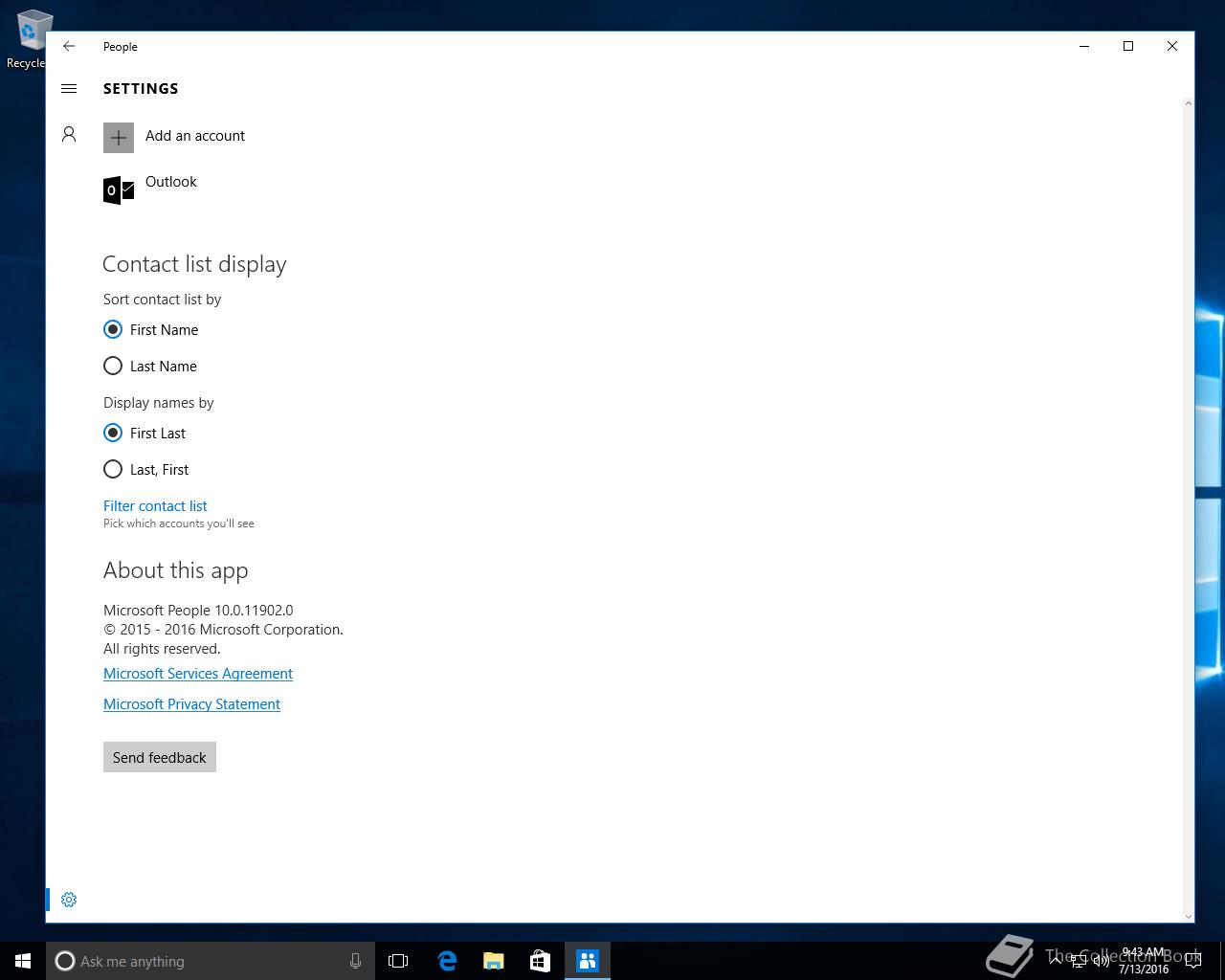Maximize the People window
Image resolution: width=1225 pixels, height=980 pixels.
1128,46
